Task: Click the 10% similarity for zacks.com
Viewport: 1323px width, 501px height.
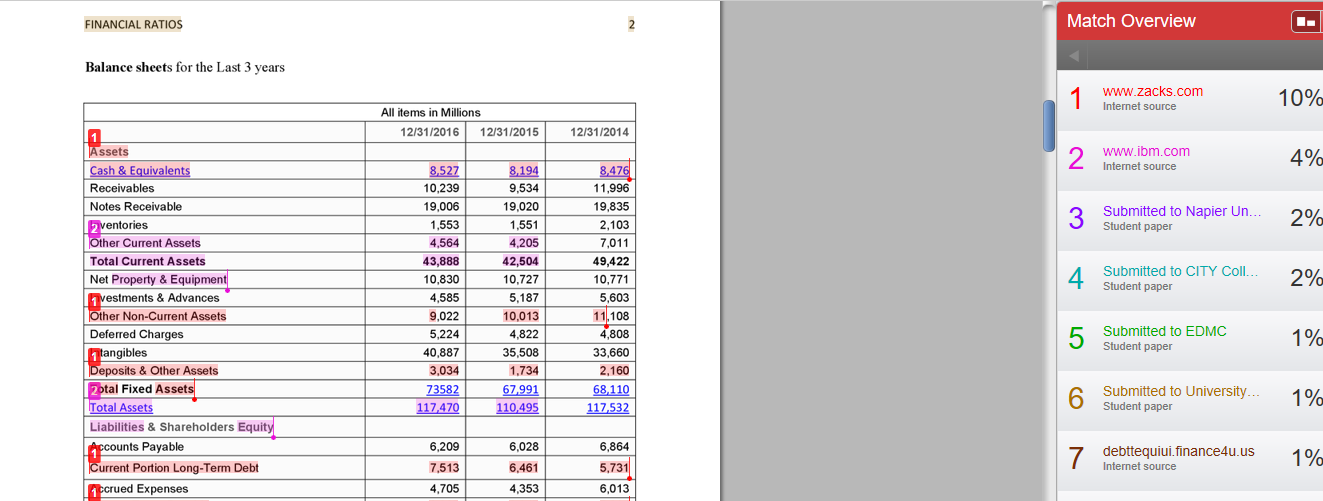Action: [x=1300, y=98]
